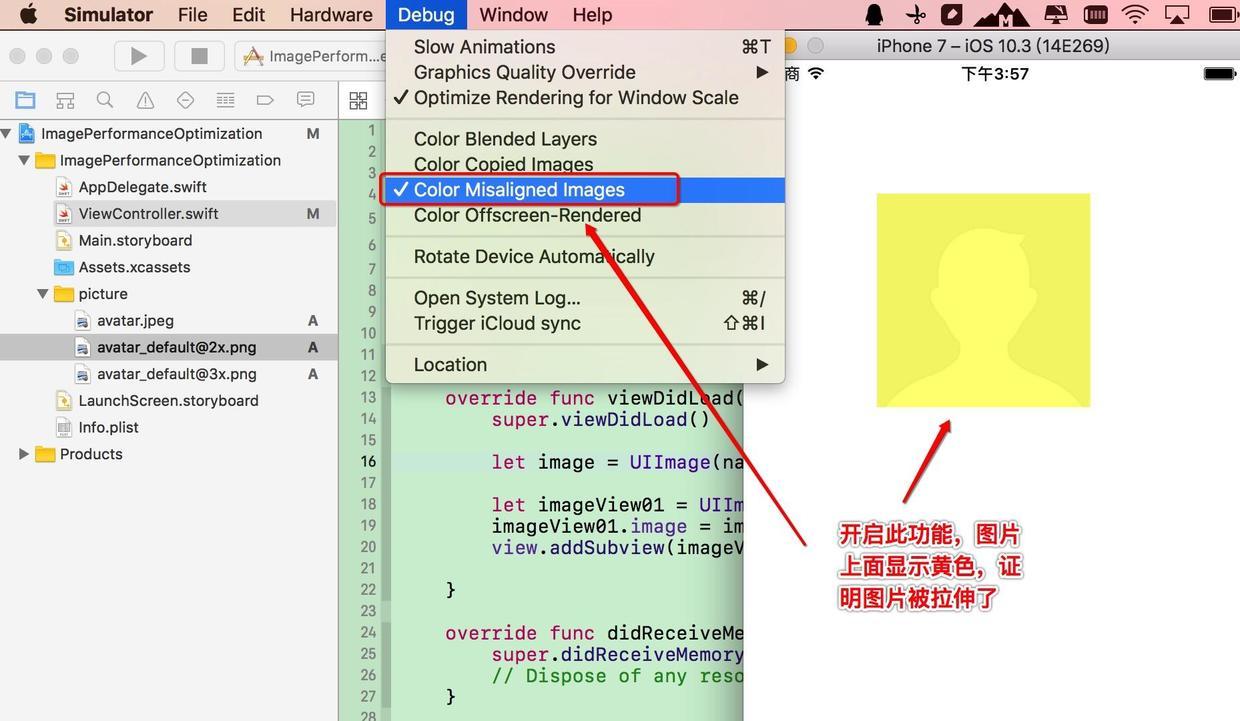
Task: Select avatar.jpeg file
Action: coord(135,321)
